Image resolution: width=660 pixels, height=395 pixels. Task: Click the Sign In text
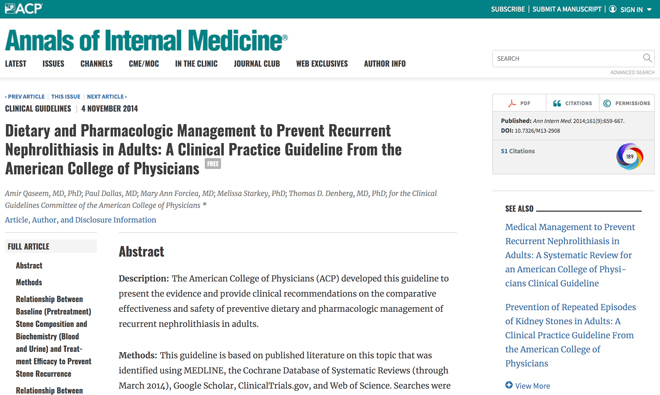(631, 9)
